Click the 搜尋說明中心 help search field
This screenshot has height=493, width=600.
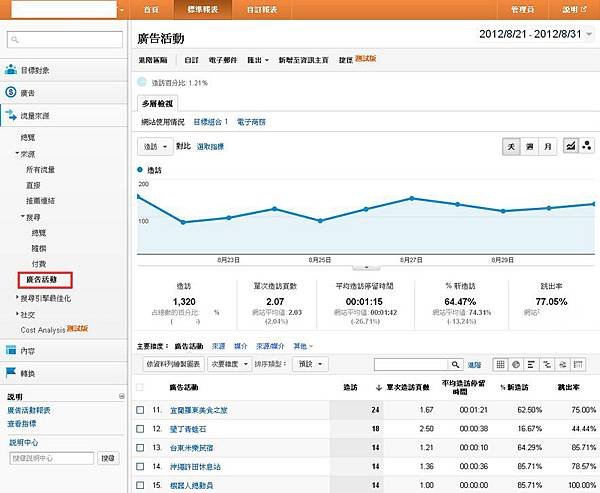51,458
